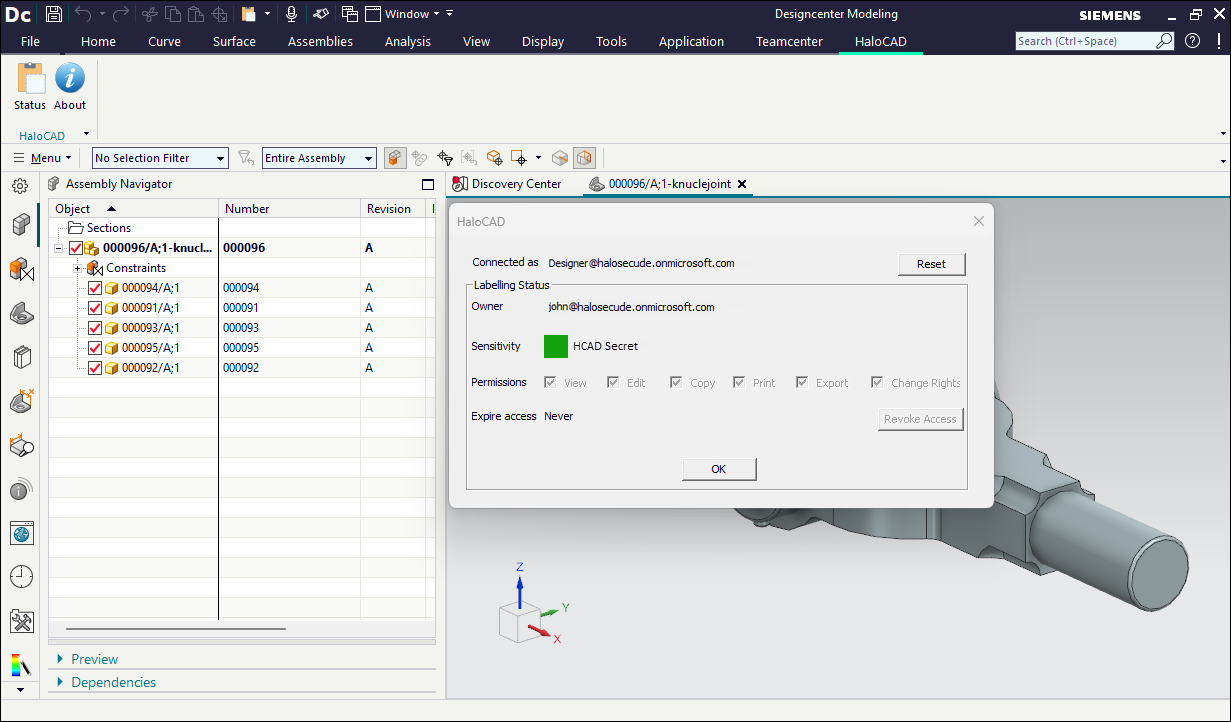Click the switch window icon in title bar
Viewport: 1231px width, 722px height.
349,14
